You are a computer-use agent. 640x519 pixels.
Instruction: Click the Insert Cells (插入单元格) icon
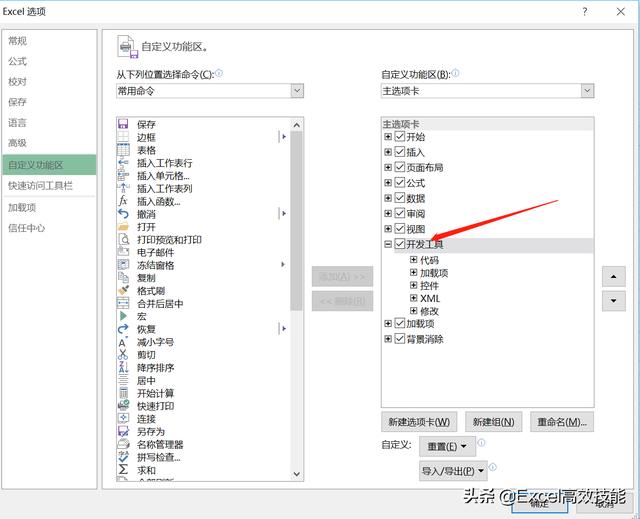coord(123,175)
